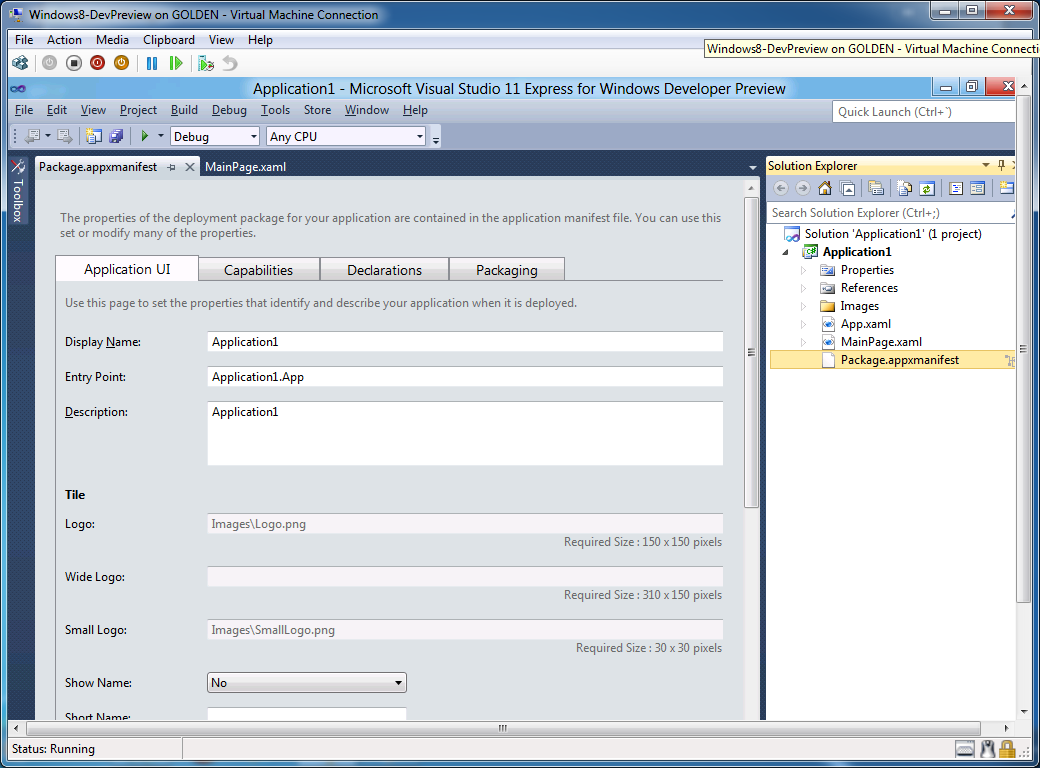Viewport: 1040px width, 768px height.
Task: Open the debug target dropdown arrow beside play
Action: click(161, 136)
